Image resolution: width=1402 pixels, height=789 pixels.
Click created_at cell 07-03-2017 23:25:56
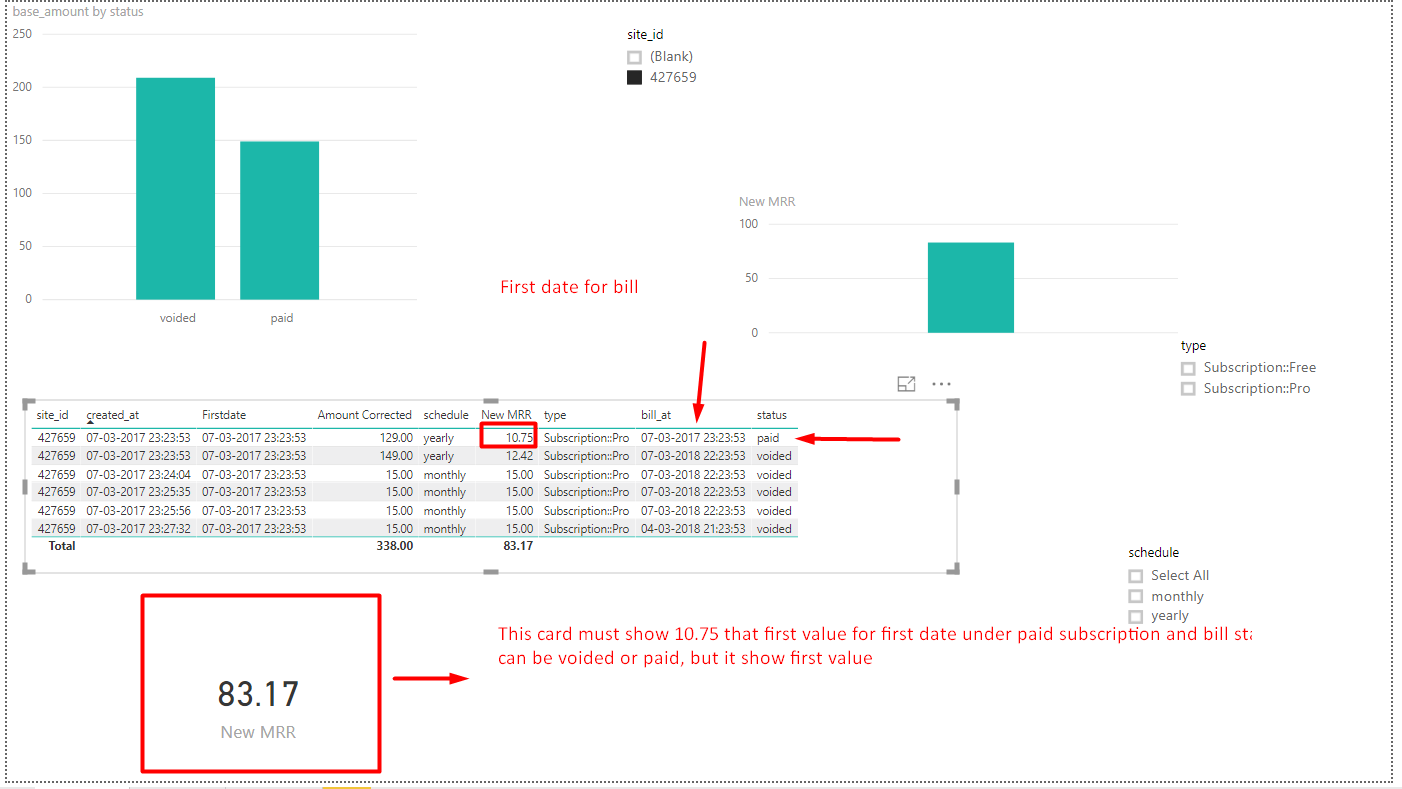click(x=138, y=511)
